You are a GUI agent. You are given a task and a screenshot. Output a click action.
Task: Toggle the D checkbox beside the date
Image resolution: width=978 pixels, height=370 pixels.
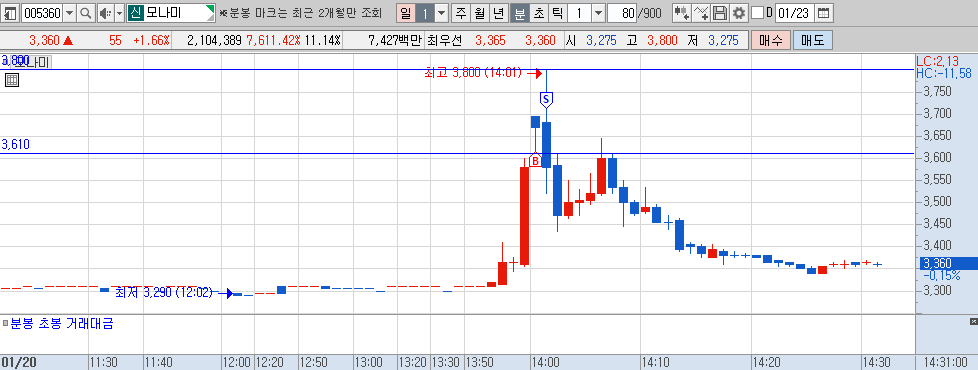point(757,12)
